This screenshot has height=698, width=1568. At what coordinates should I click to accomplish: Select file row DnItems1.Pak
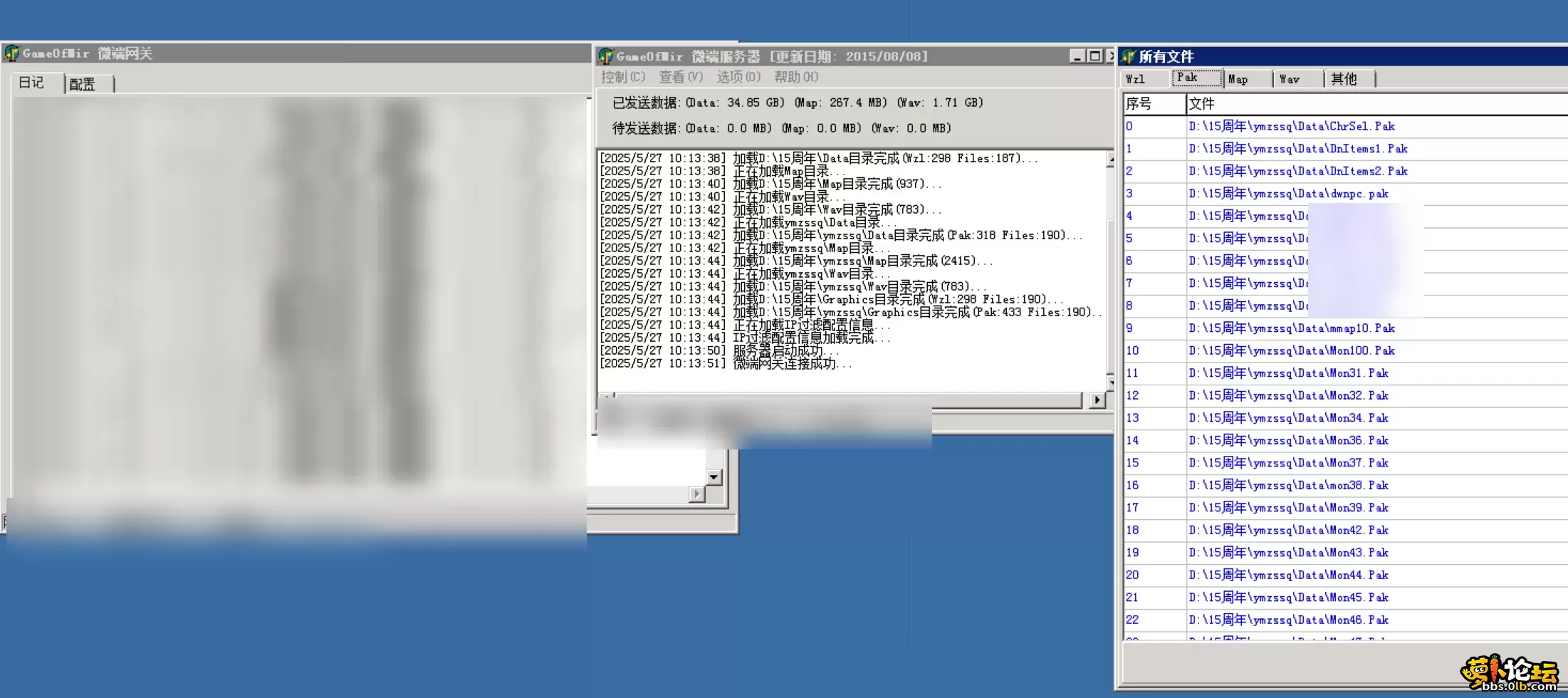[x=1346, y=149]
